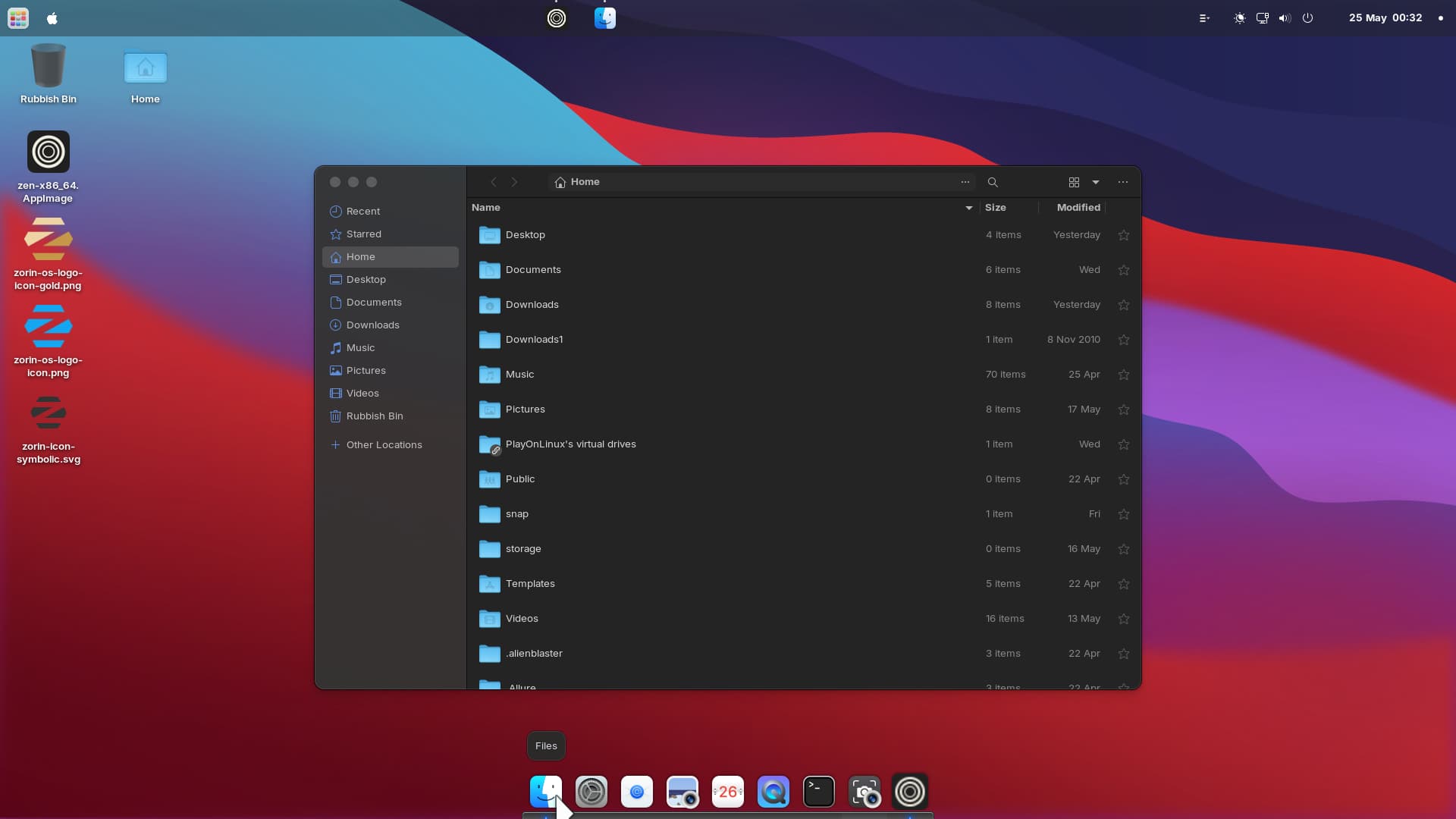Image resolution: width=1456 pixels, height=819 pixels.
Task: Select zen-x86_64.AppImage on the desktop
Action: [49, 167]
